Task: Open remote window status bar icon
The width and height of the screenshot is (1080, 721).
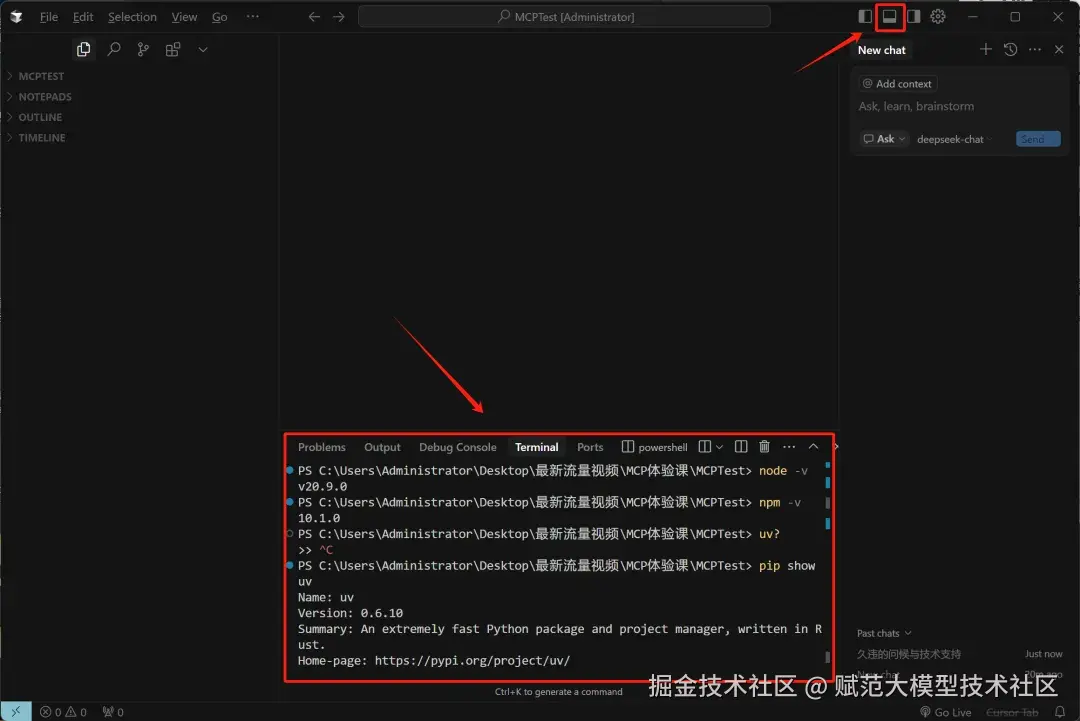Action: (x=16, y=711)
